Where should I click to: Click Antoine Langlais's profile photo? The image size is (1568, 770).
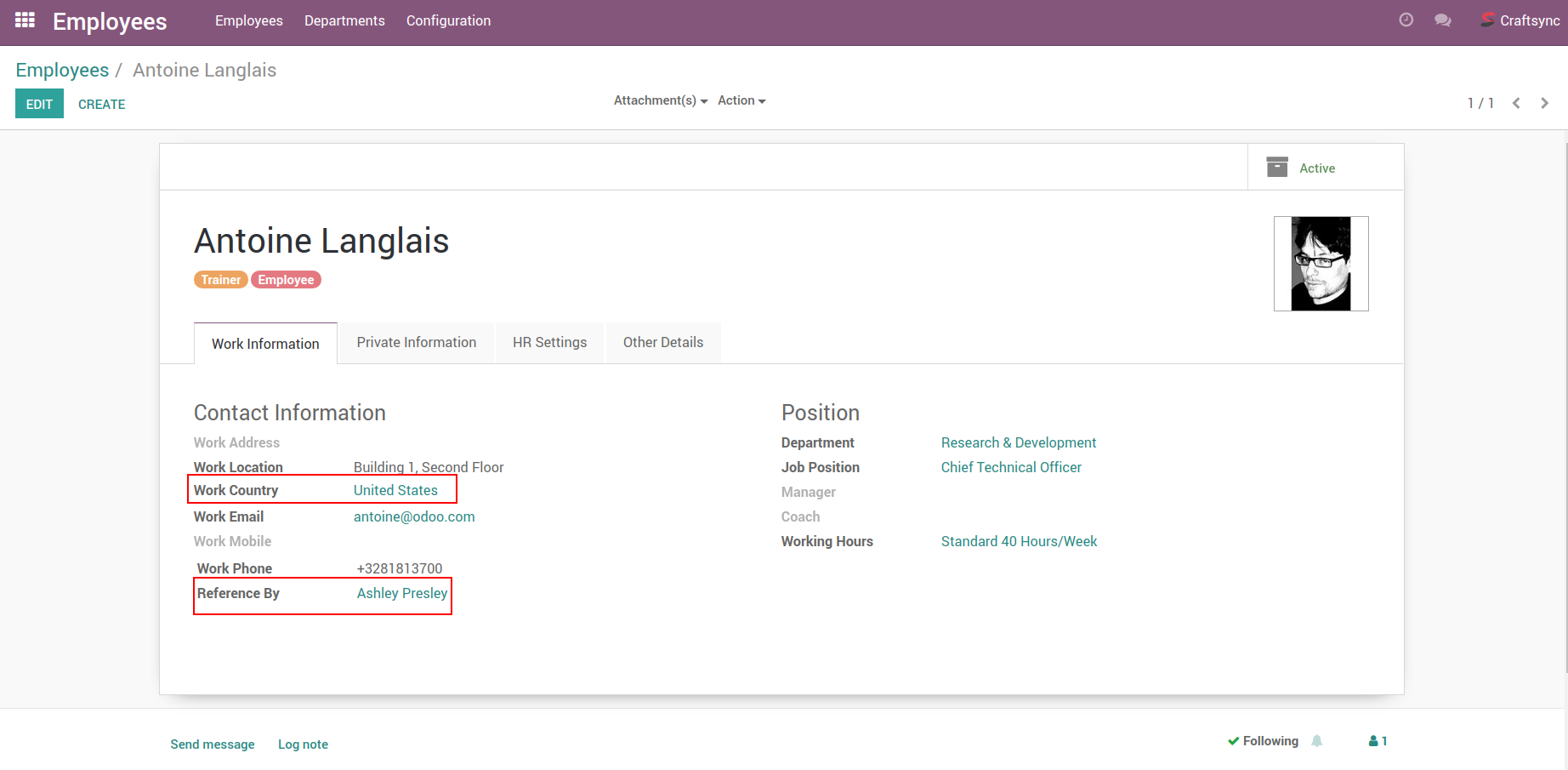click(1321, 264)
